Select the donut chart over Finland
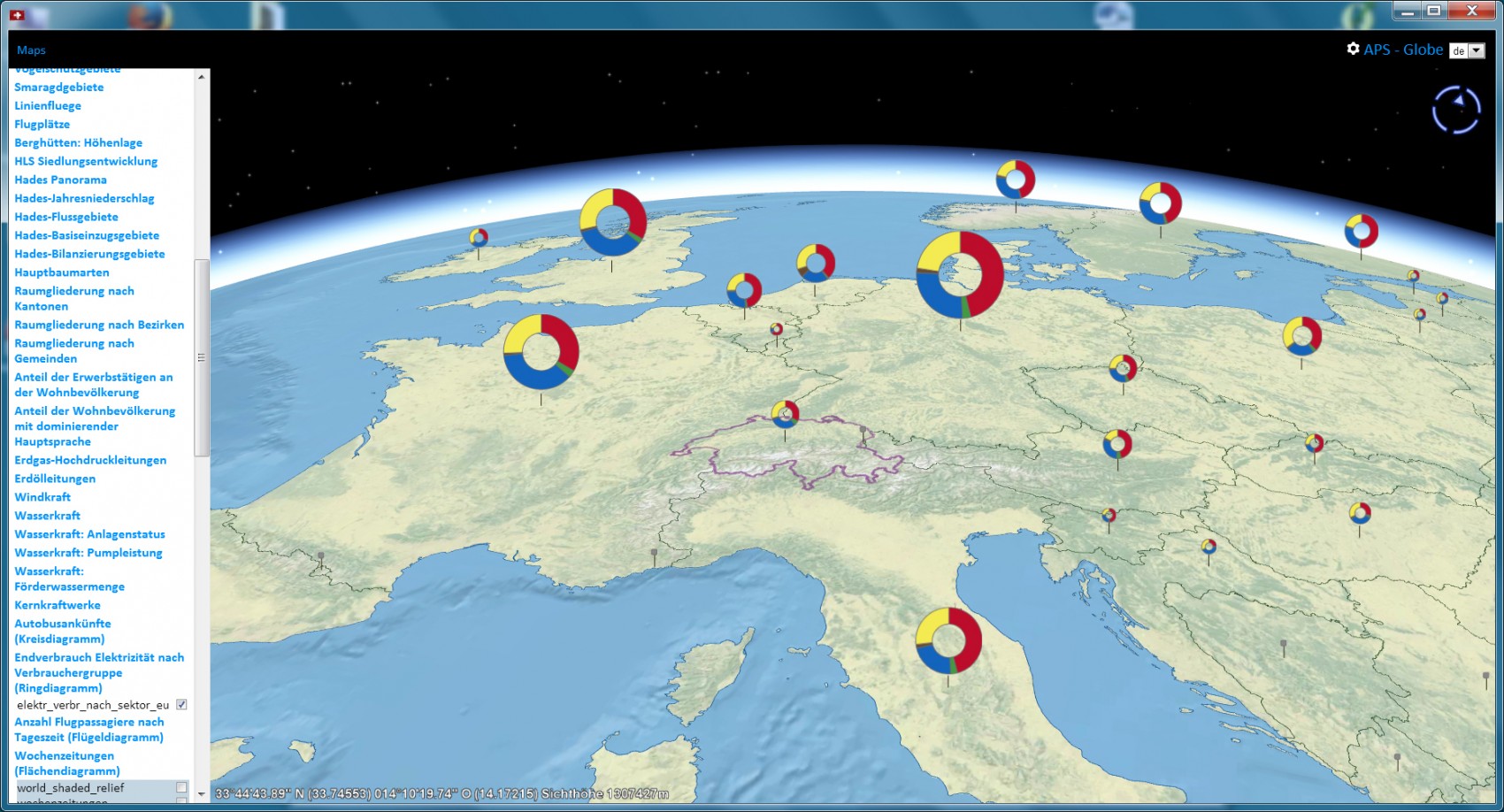Screen dimensions: 1504x812 [1361, 231]
